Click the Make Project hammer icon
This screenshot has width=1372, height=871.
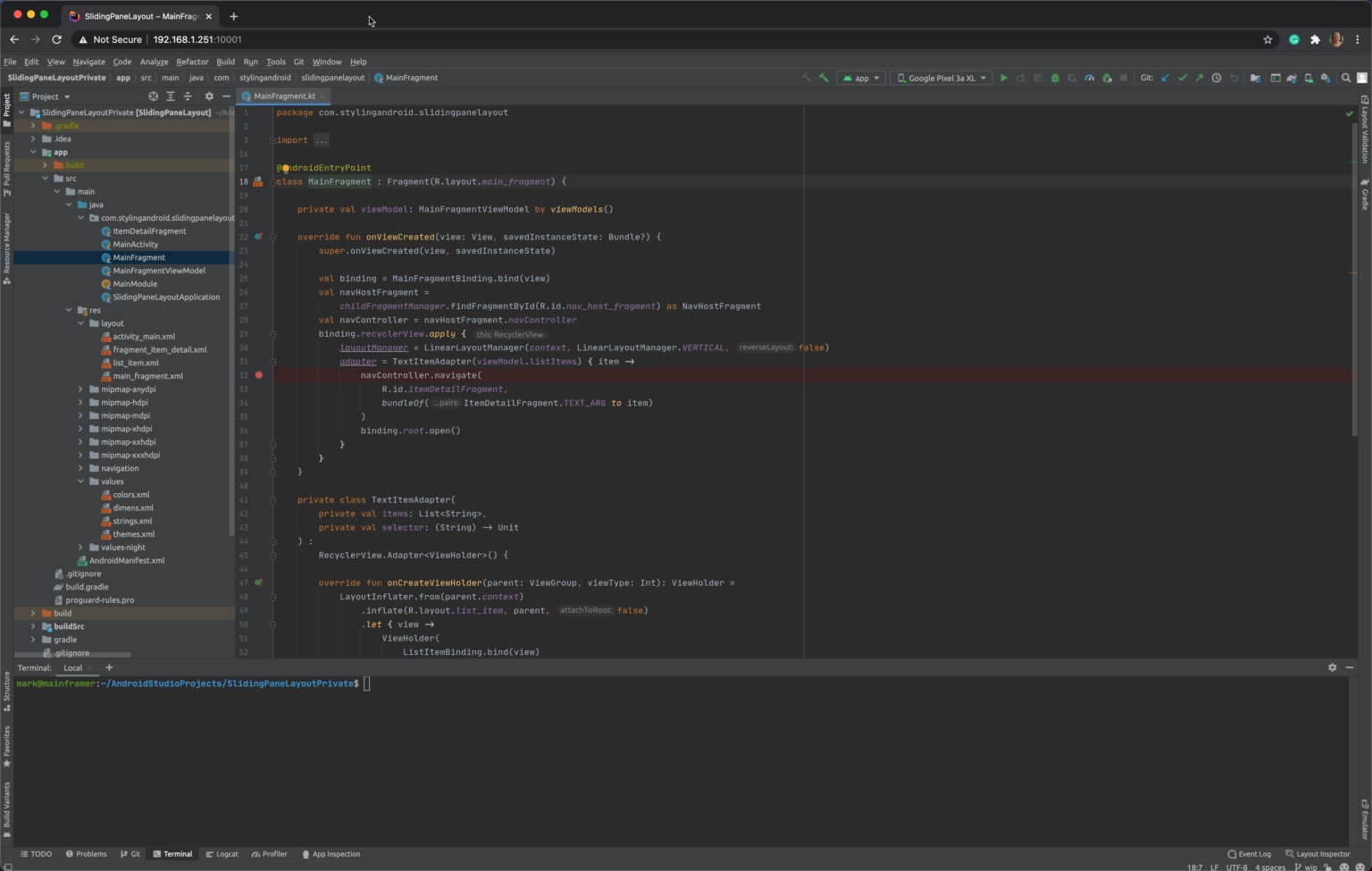tap(824, 79)
